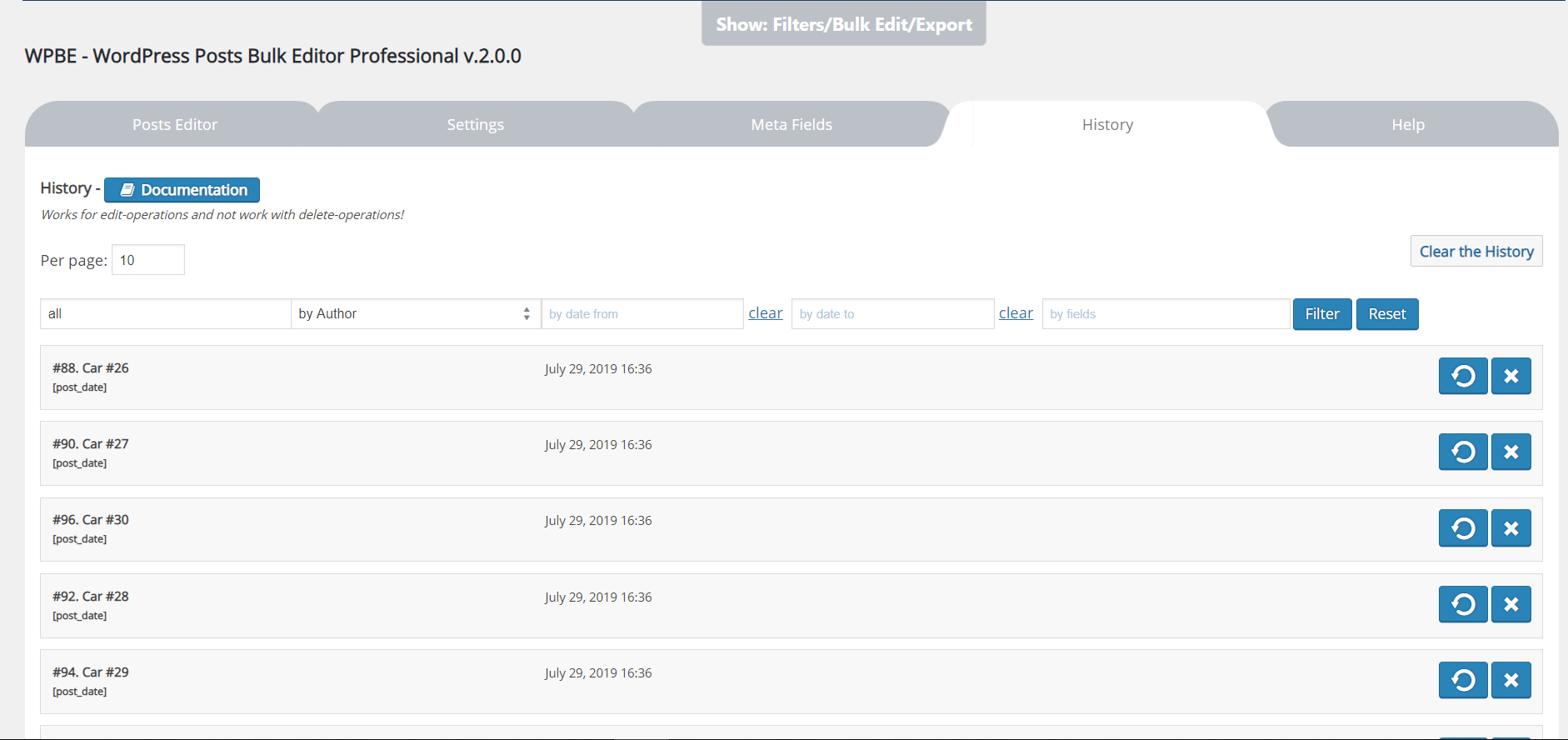Image resolution: width=1568 pixels, height=740 pixels.
Task: Focus the Per page input field
Action: 148,260
